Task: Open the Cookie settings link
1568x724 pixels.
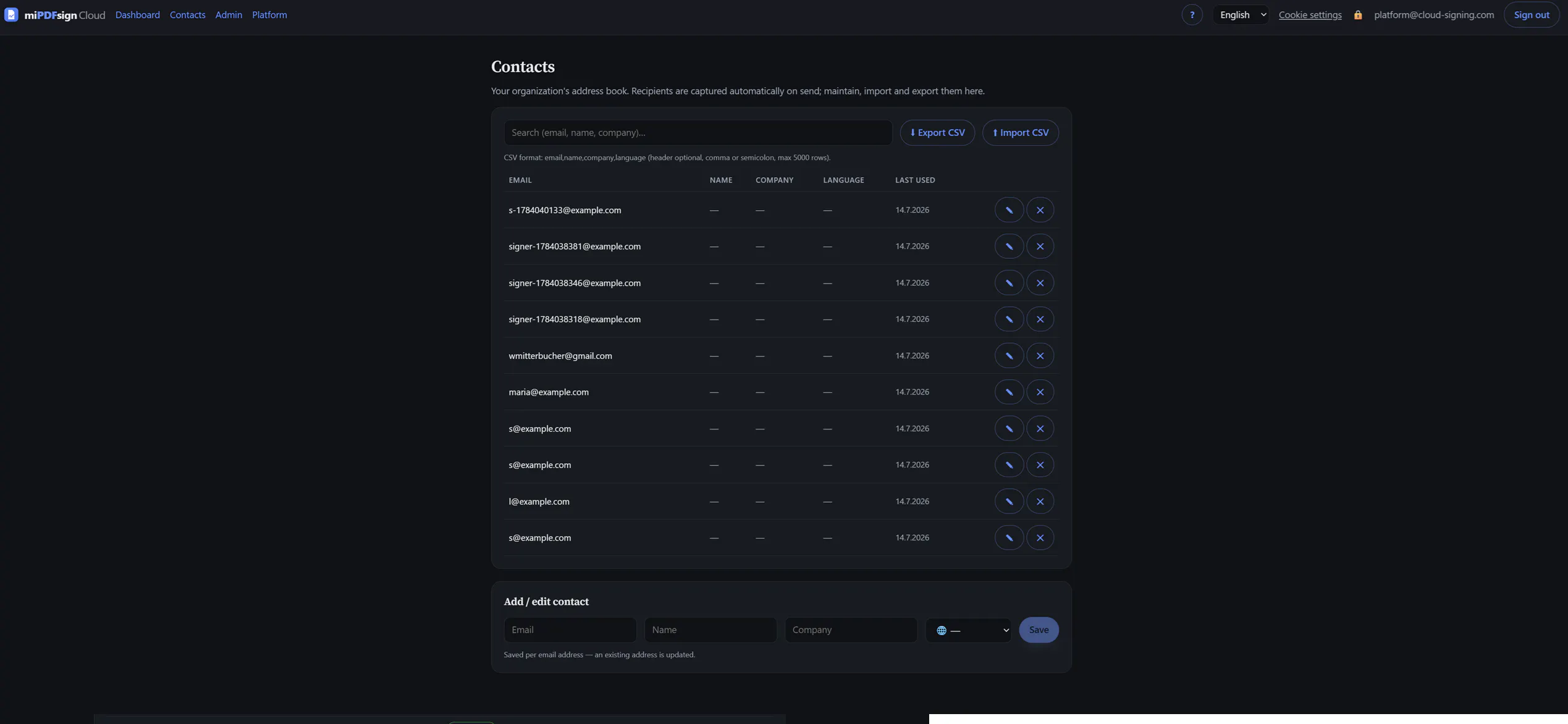Action: pos(1310,15)
